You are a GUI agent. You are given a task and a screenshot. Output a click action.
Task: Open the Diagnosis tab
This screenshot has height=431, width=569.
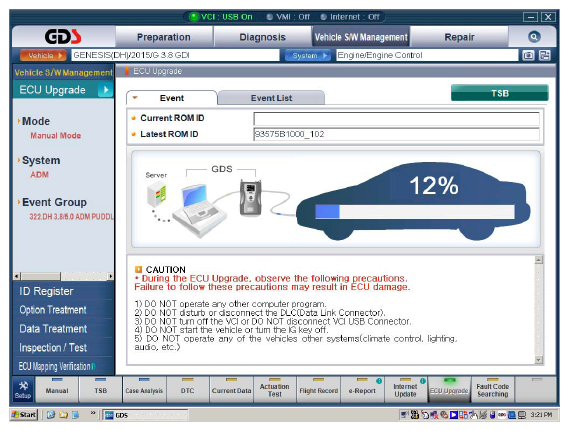point(262,37)
